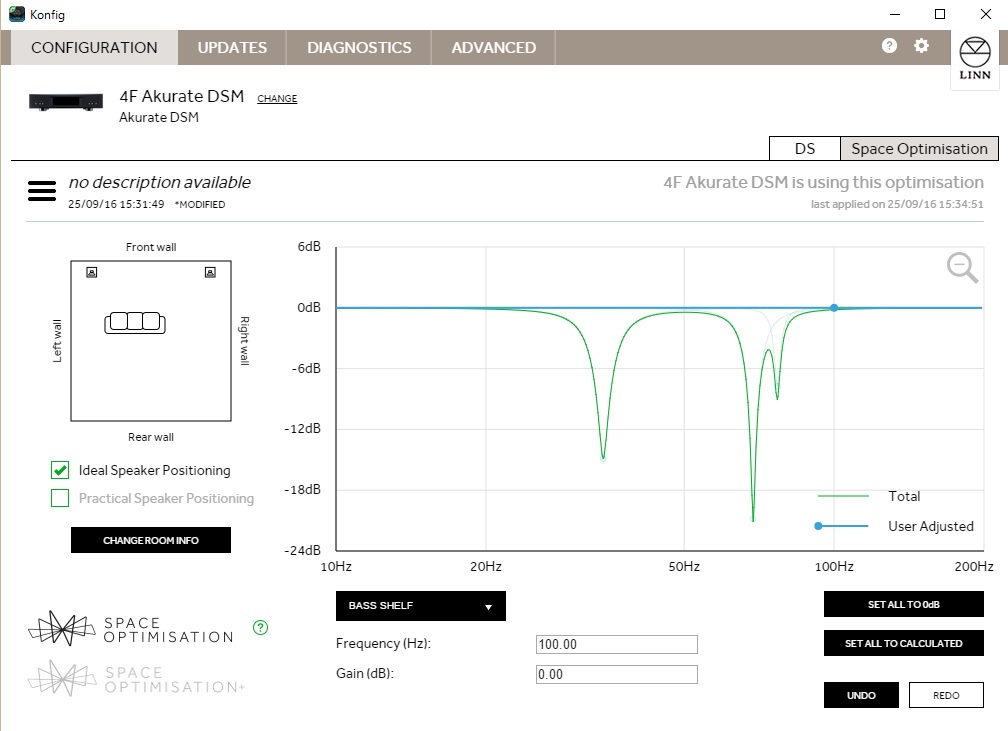The image size is (1008, 731).
Task: Open the Advanced tab
Action: pyautogui.click(x=494, y=48)
